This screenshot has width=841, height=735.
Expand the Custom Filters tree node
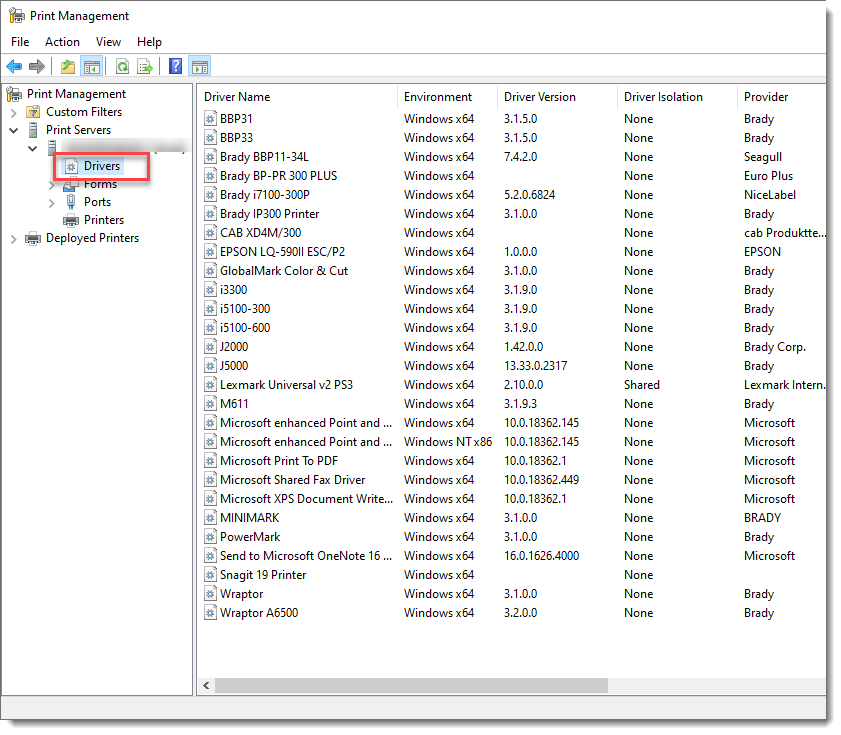(14, 112)
